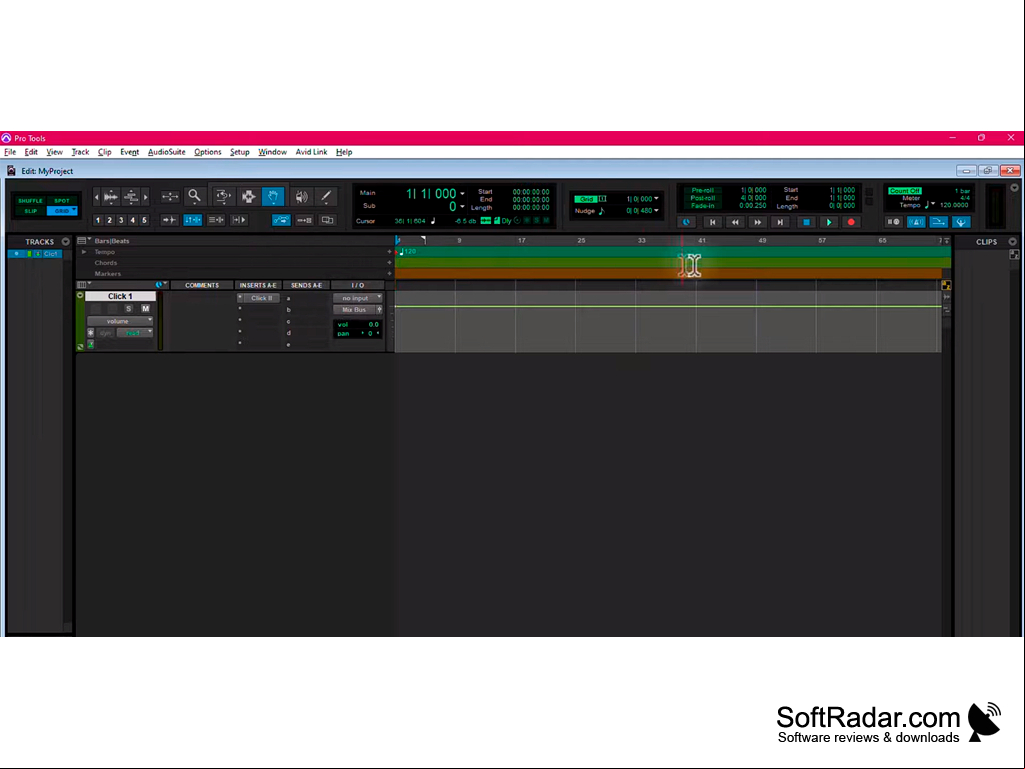Toggle the Metronome click button

pos(916,222)
